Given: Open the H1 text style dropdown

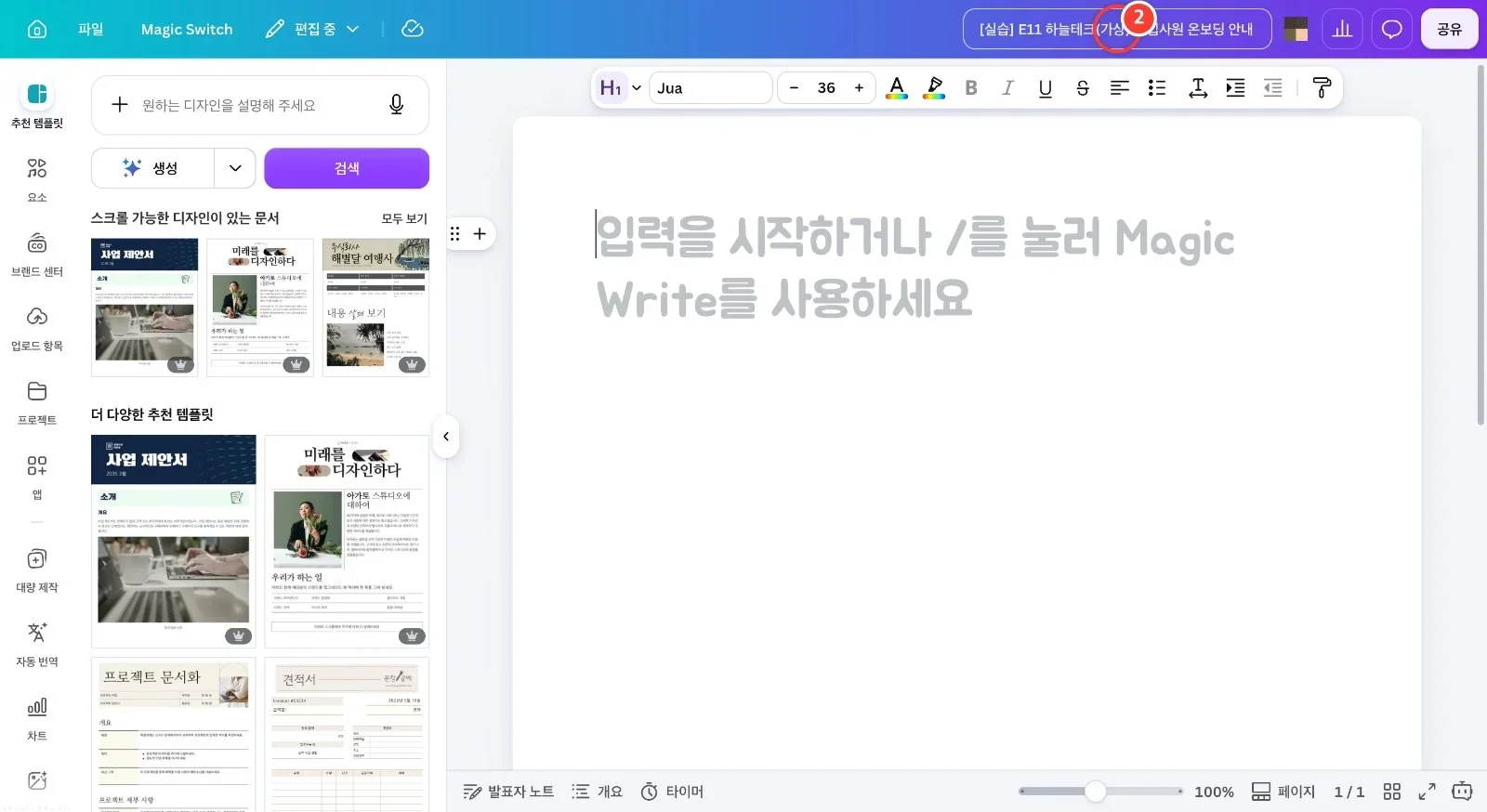Looking at the screenshot, I should tap(620, 87).
